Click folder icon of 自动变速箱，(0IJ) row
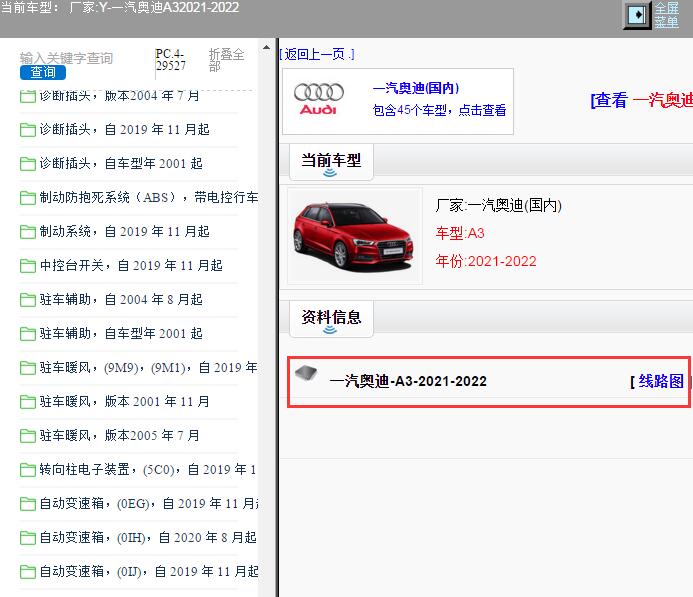Viewport: 693px width, 597px height. pyautogui.click(x=28, y=572)
